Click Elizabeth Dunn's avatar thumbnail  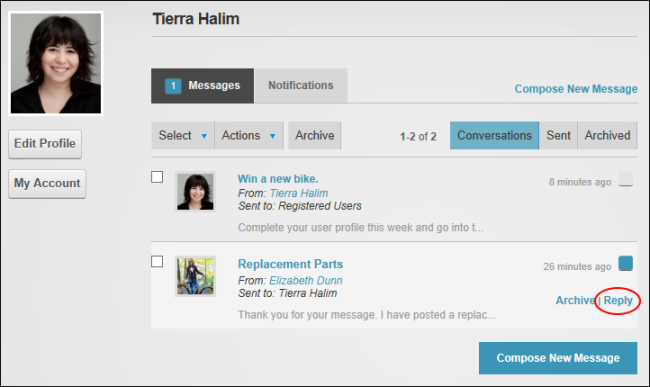coord(195,276)
